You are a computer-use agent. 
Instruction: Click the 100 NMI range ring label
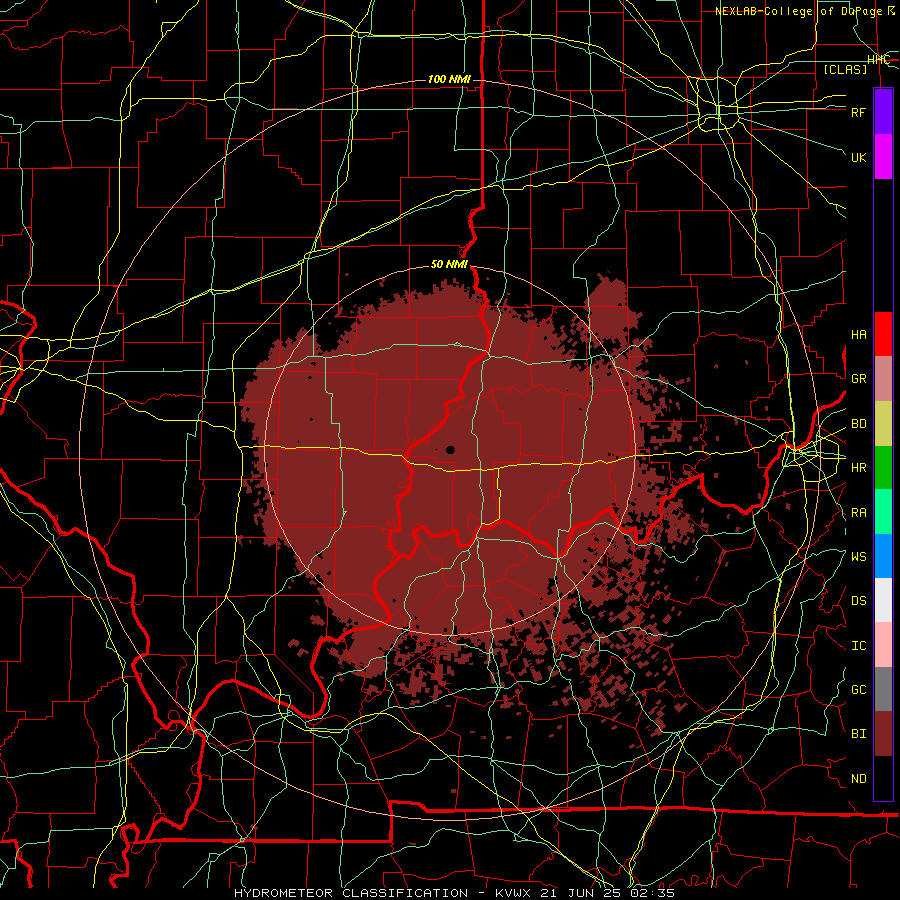tap(449, 79)
